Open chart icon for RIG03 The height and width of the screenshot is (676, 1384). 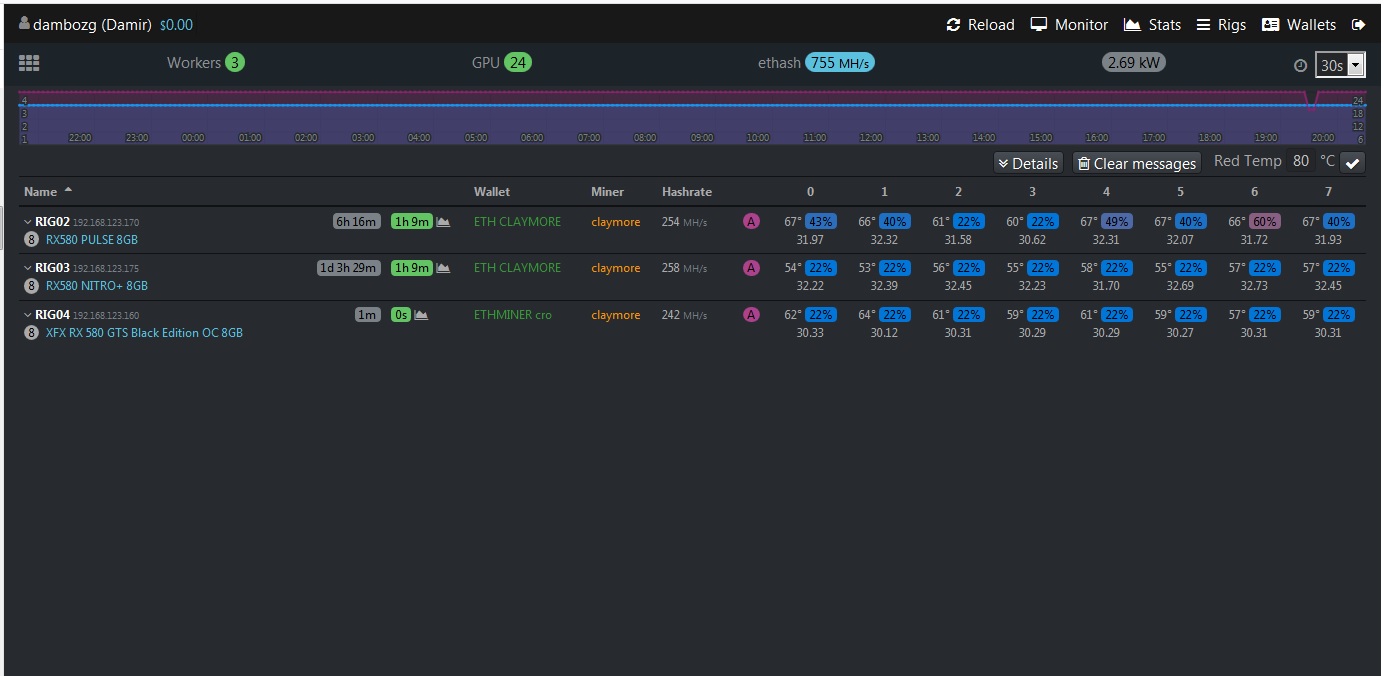coord(443,268)
